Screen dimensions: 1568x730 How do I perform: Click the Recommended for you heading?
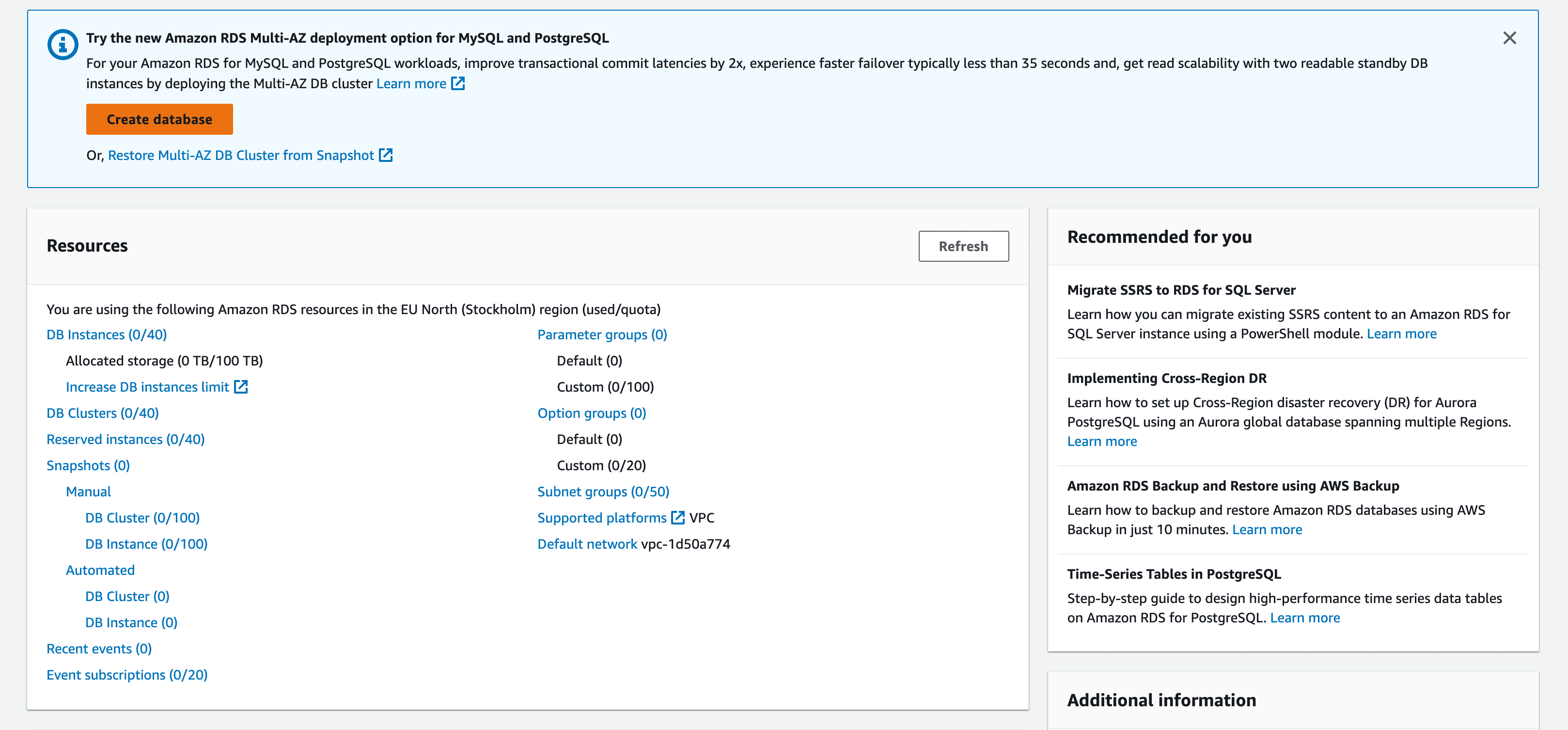(1160, 237)
